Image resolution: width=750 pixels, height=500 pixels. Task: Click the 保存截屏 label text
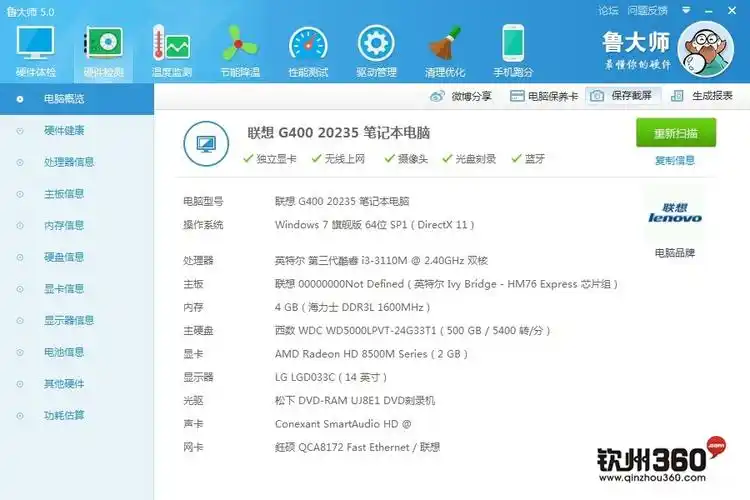631,96
